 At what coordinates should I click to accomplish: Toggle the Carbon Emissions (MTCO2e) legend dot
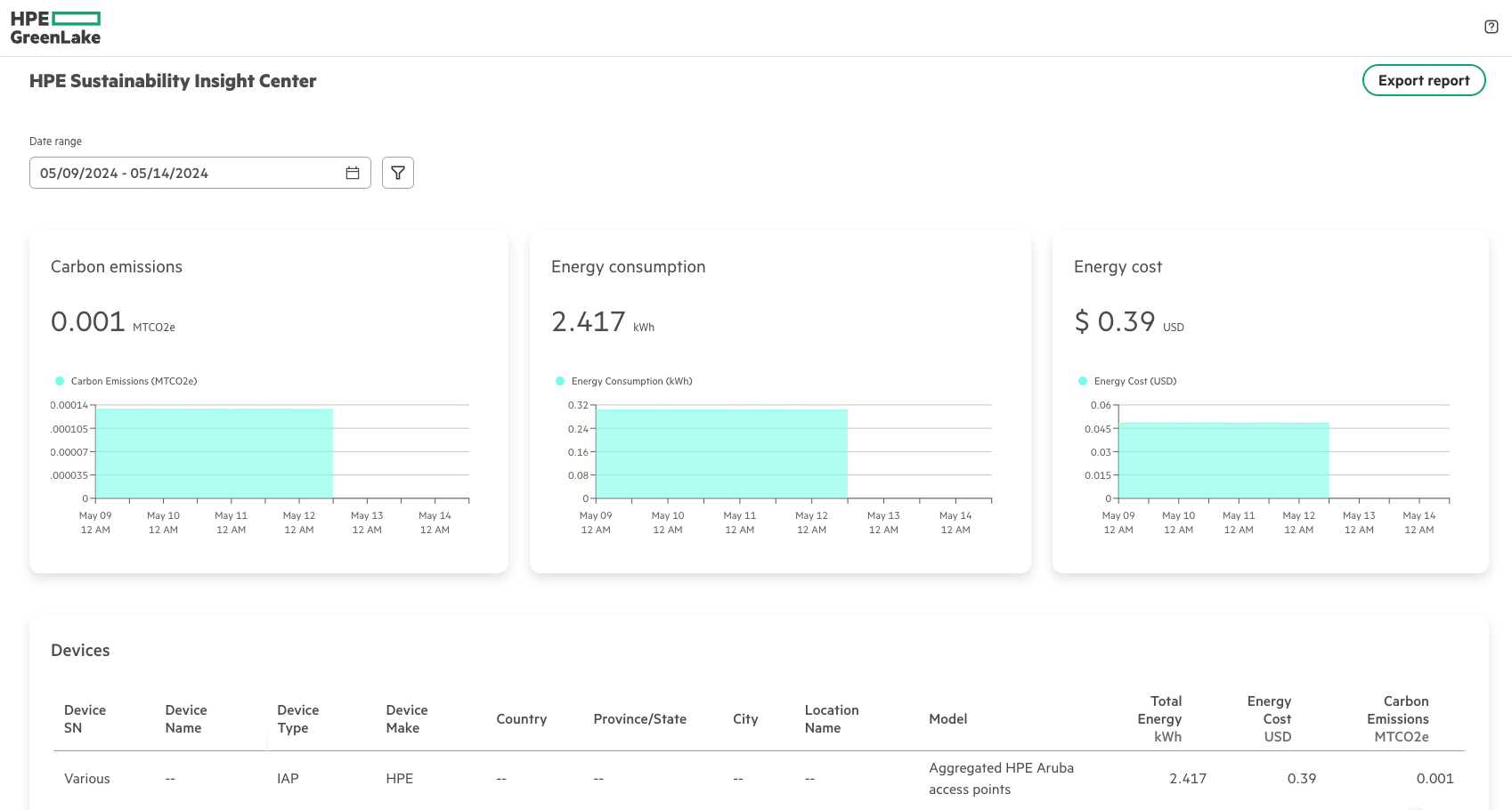tap(60, 381)
